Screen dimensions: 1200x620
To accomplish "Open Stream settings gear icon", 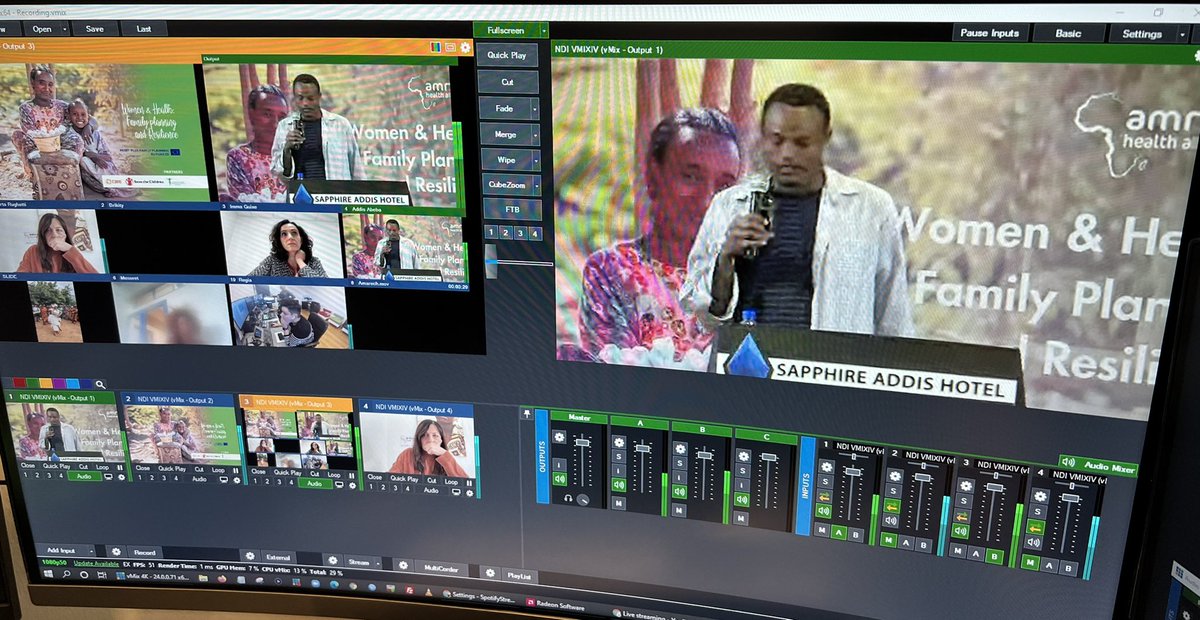I will 332,560.
